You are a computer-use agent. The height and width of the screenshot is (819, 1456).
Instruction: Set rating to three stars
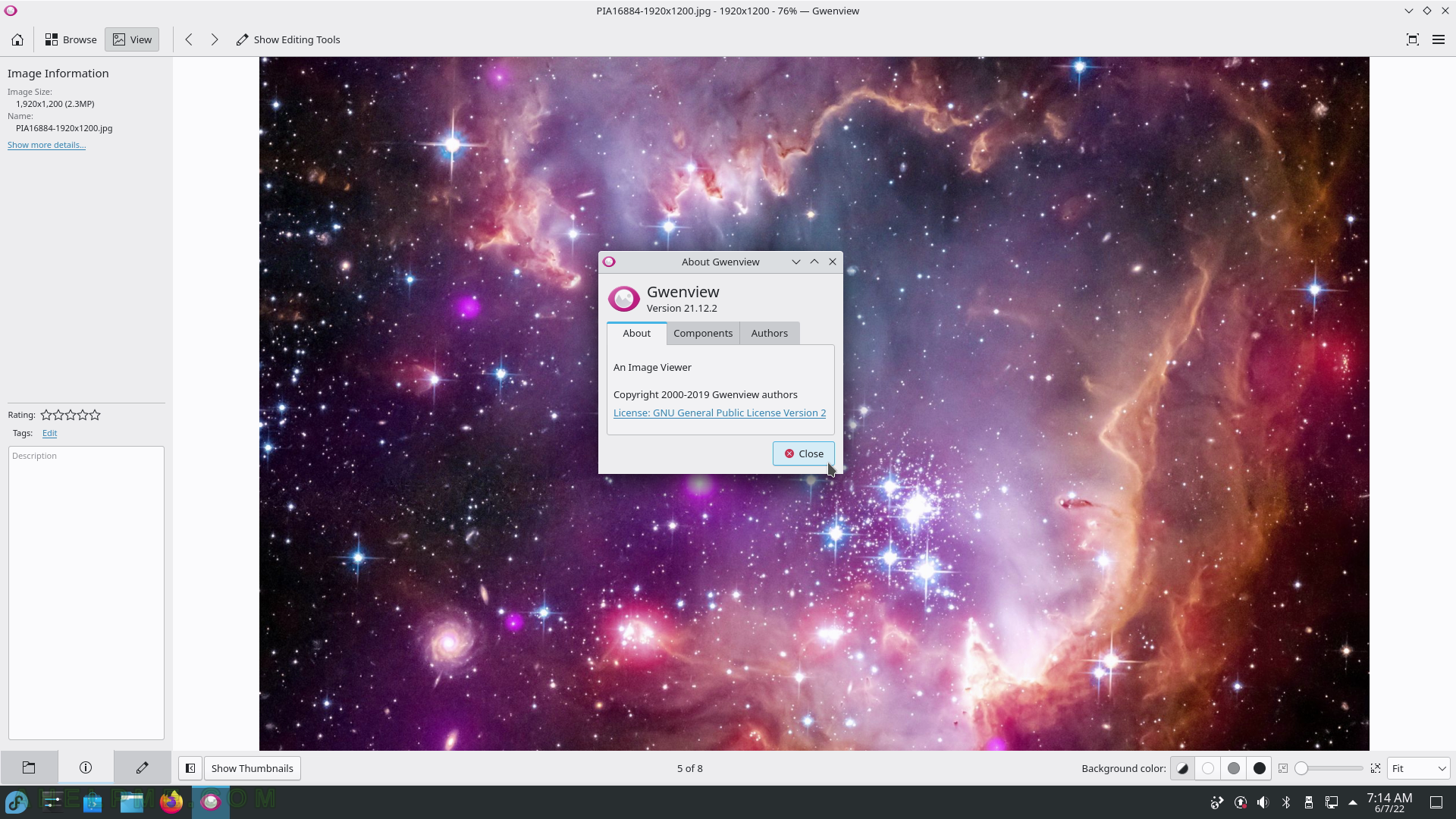71,415
